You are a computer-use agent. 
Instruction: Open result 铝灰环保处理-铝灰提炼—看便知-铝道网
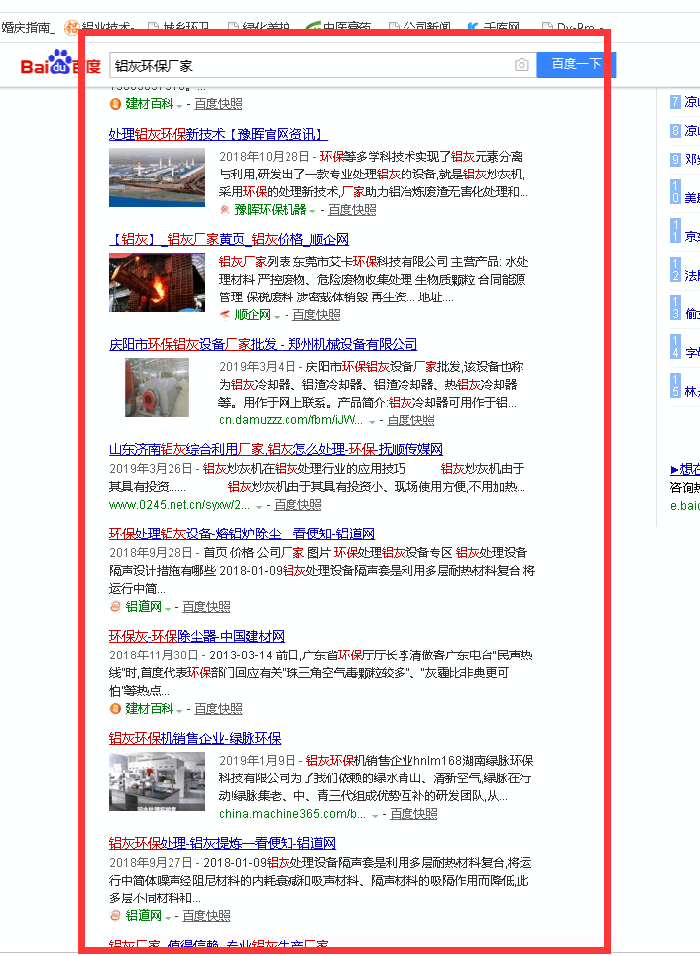click(222, 843)
